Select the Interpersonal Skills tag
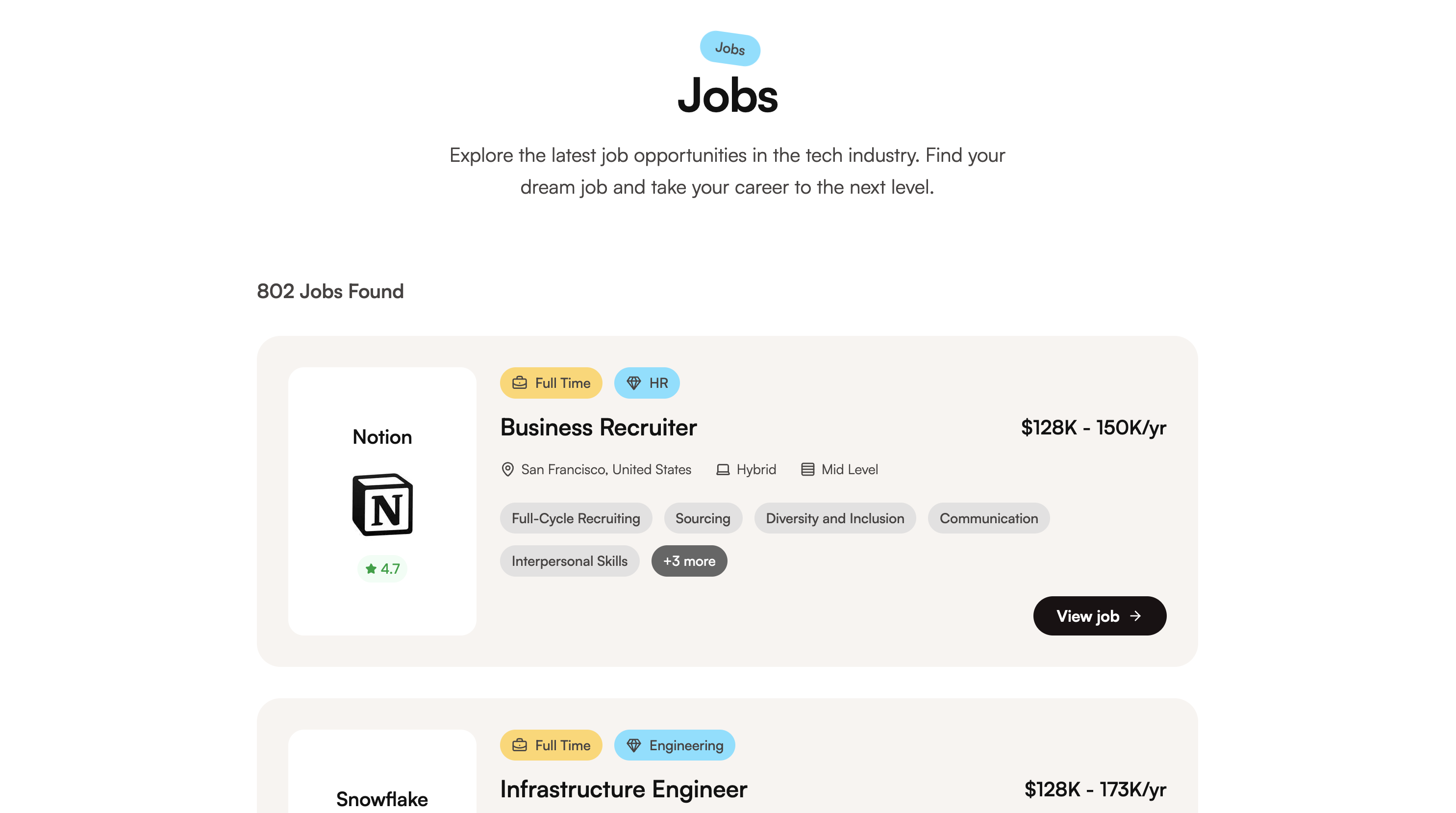The image size is (1456, 813). pos(569,561)
